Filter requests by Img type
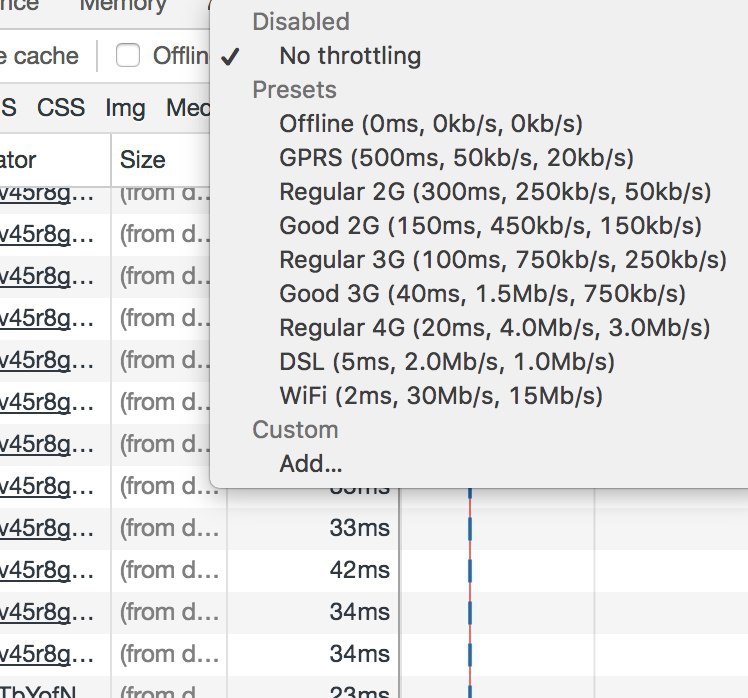 point(125,108)
